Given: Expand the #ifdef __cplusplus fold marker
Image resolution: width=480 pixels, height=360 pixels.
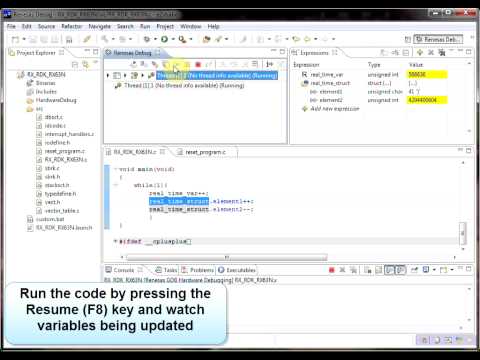Looking at the screenshot, I should (x=116, y=241).
